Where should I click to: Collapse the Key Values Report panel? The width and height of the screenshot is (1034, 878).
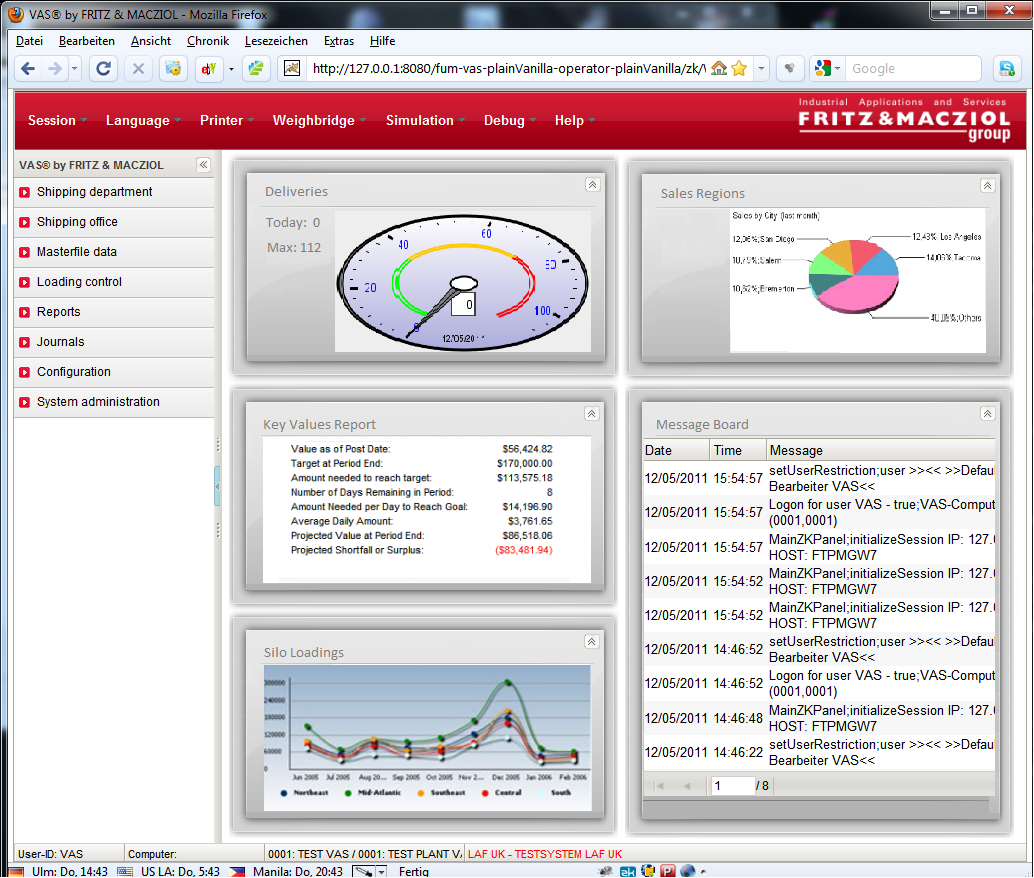pyautogui.click(x=591, y=414)
